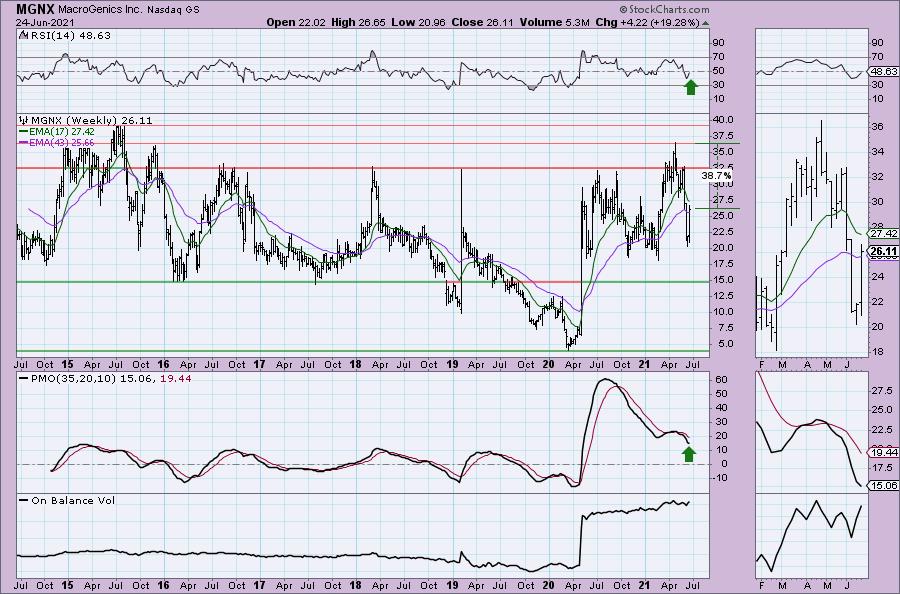Screen dimensions: 900x594
Task: Click the 27.42 EMA value tag on right axis
Action: tap(884, 233)
